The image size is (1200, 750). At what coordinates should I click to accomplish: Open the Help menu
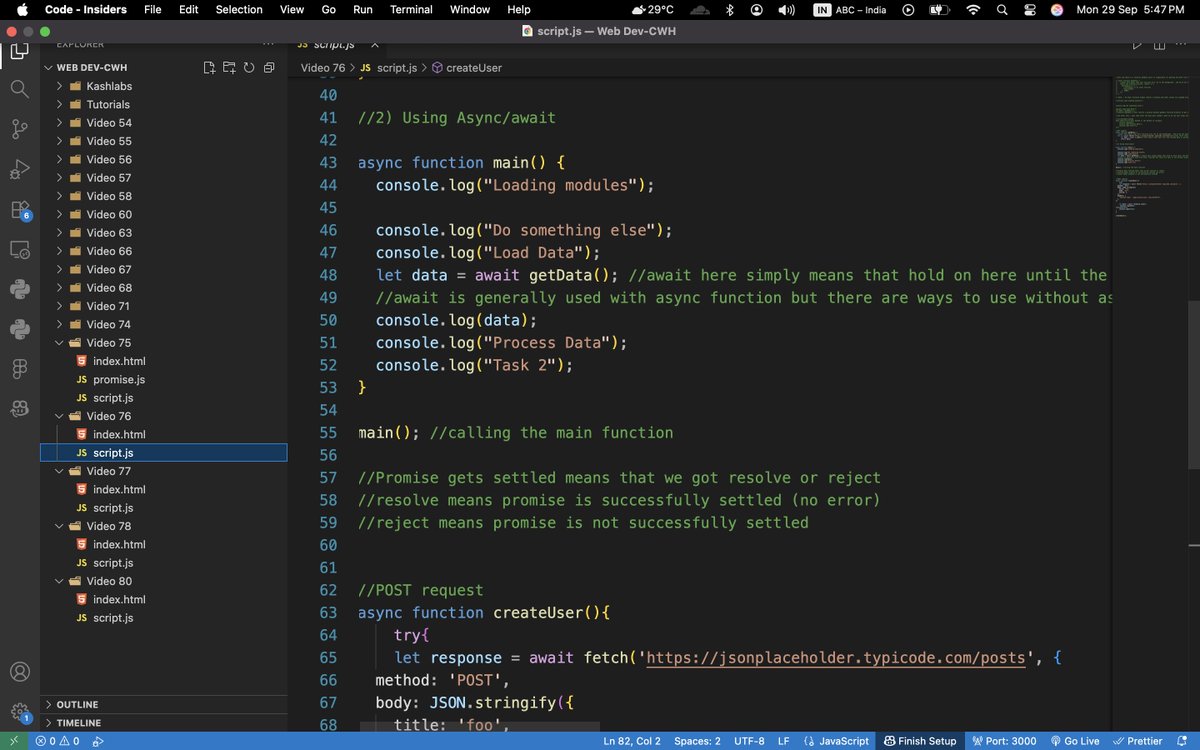pos(519,10)
